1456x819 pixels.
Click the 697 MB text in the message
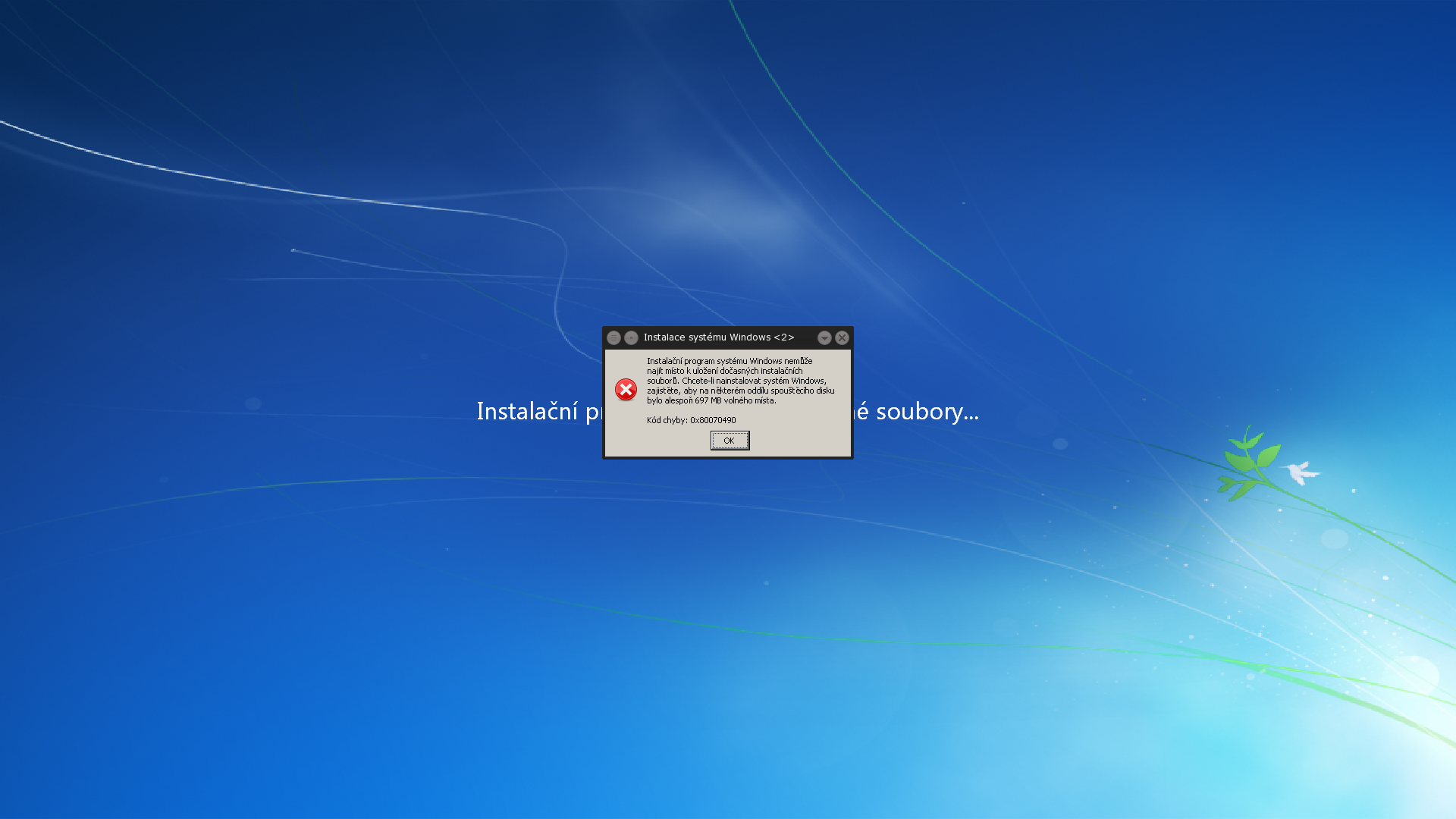pos(708,400)
